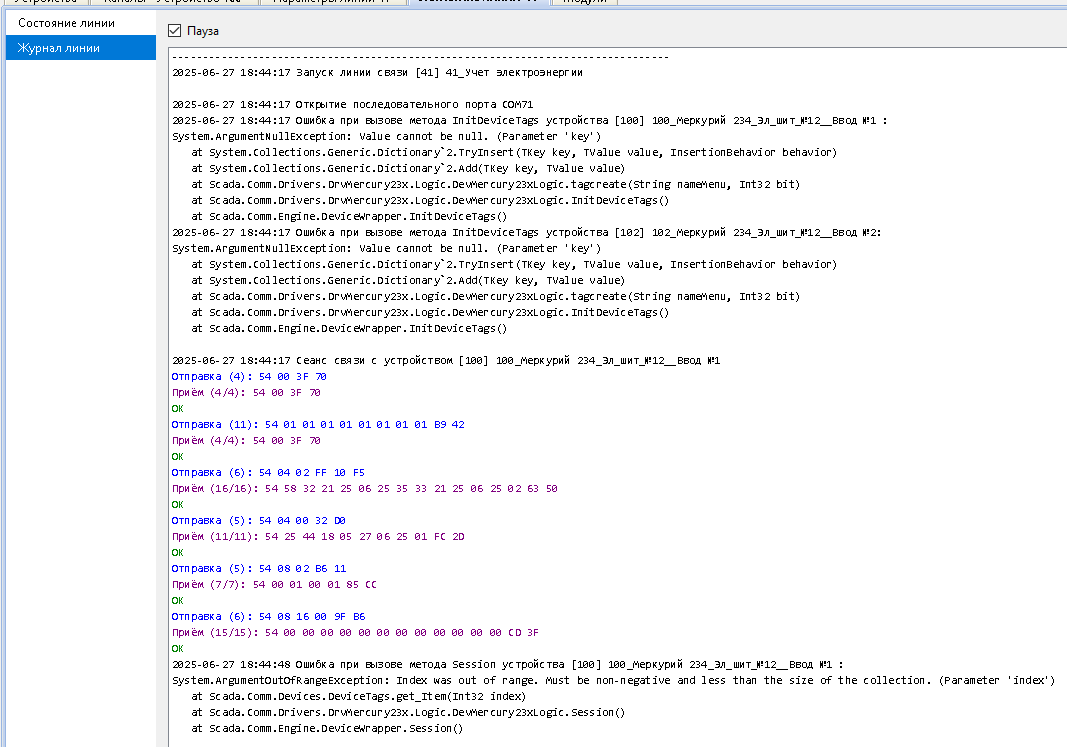Select the Приём (7/7) log line
This screenshot has height=747, width=1067.
[274, 584]
